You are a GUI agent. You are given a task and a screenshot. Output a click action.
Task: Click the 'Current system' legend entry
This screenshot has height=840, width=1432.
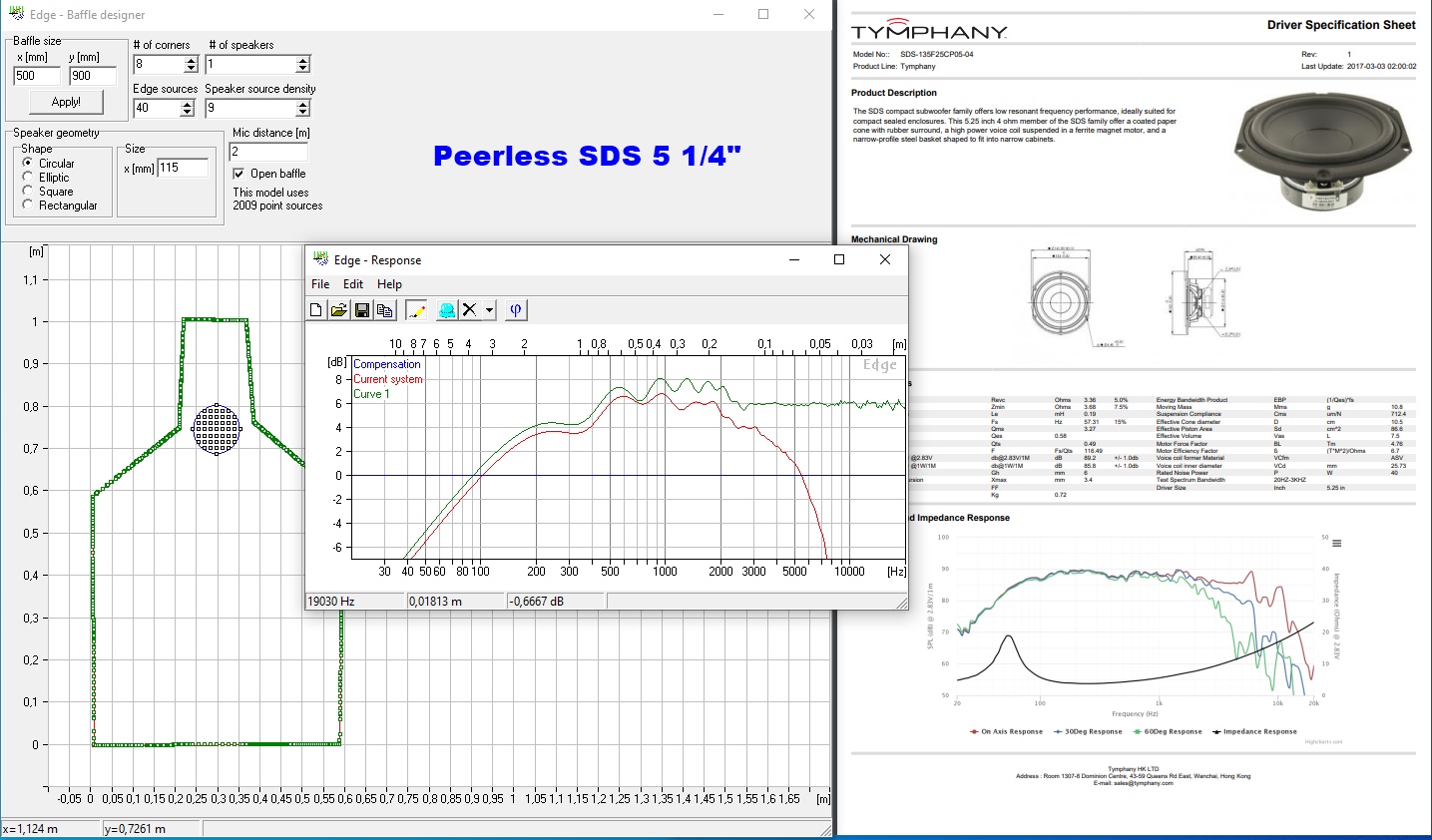click(x=388, y=379)
